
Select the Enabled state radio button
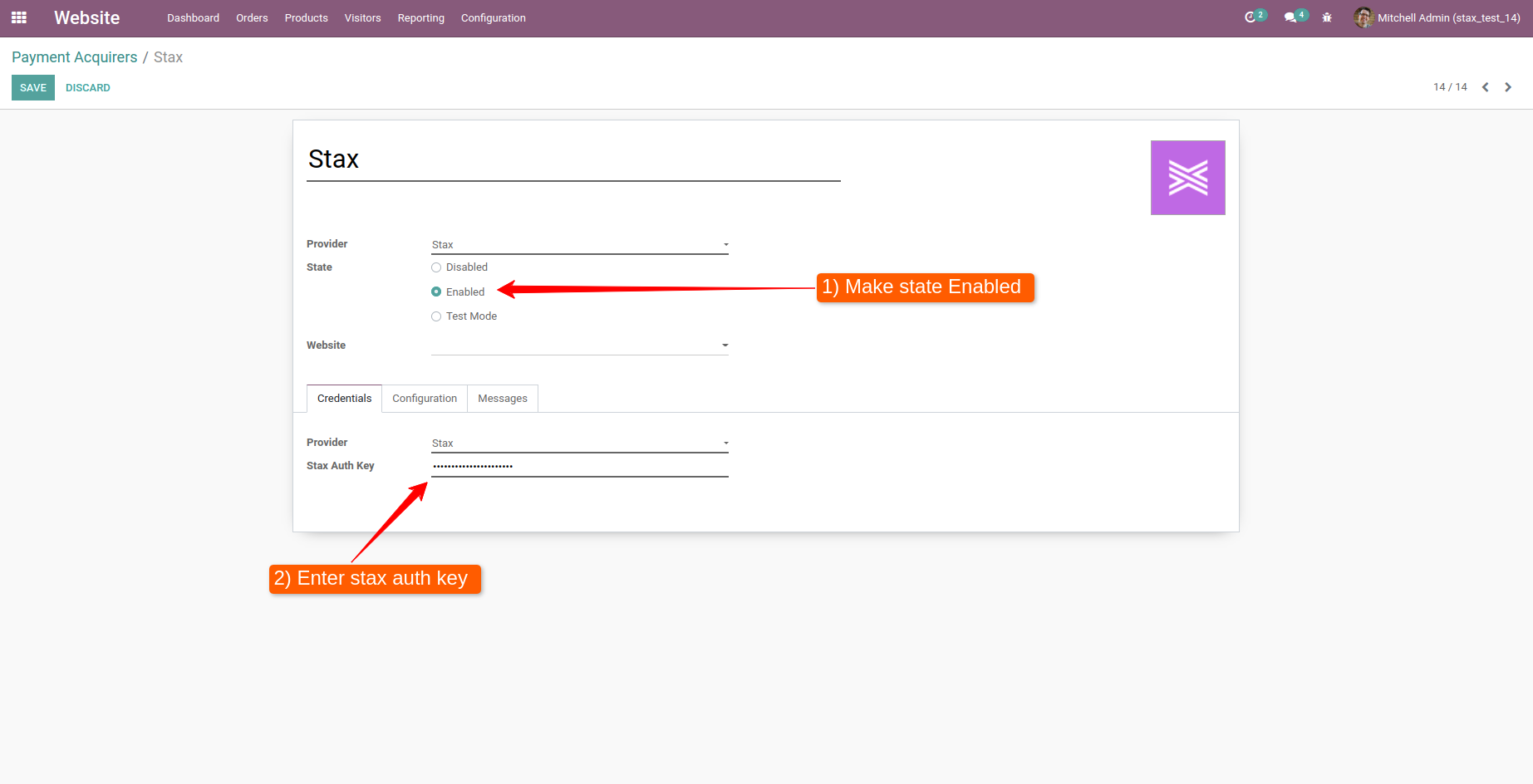click(x=436, y=292)
